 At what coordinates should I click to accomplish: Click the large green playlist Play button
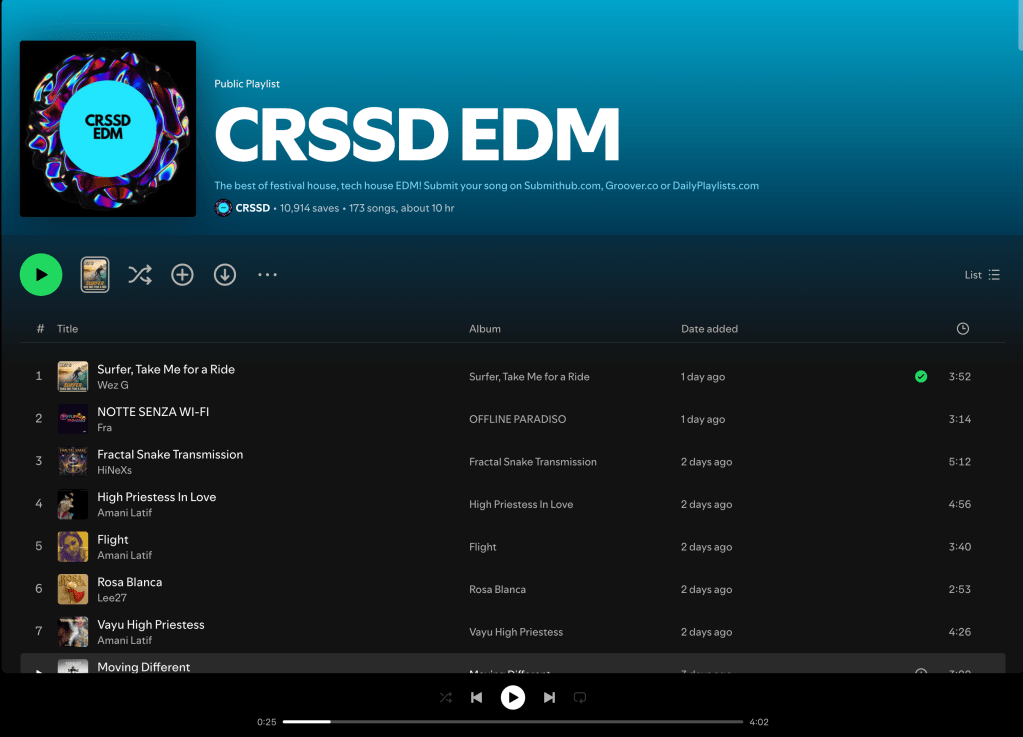[41, 275]
